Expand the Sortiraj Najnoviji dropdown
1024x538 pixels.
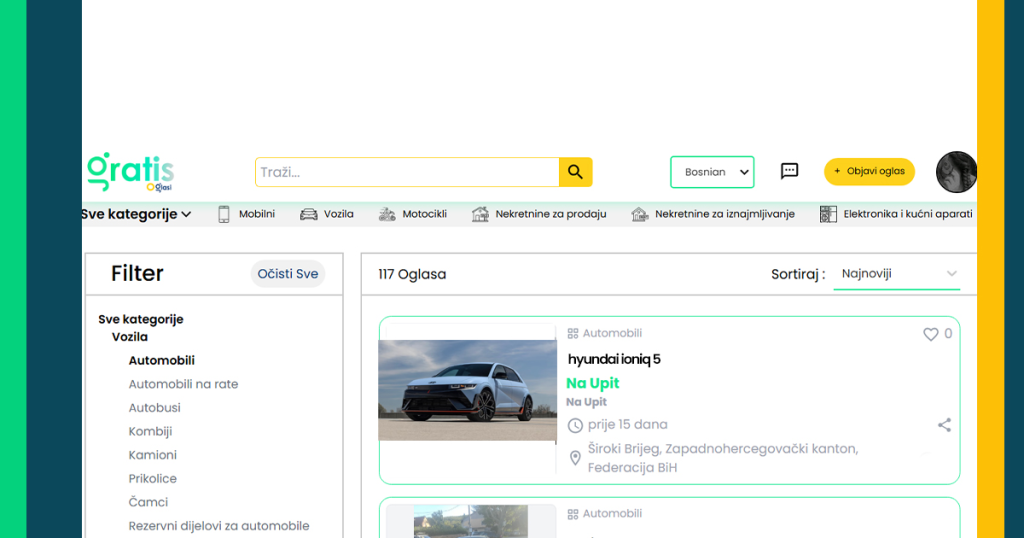897,274
